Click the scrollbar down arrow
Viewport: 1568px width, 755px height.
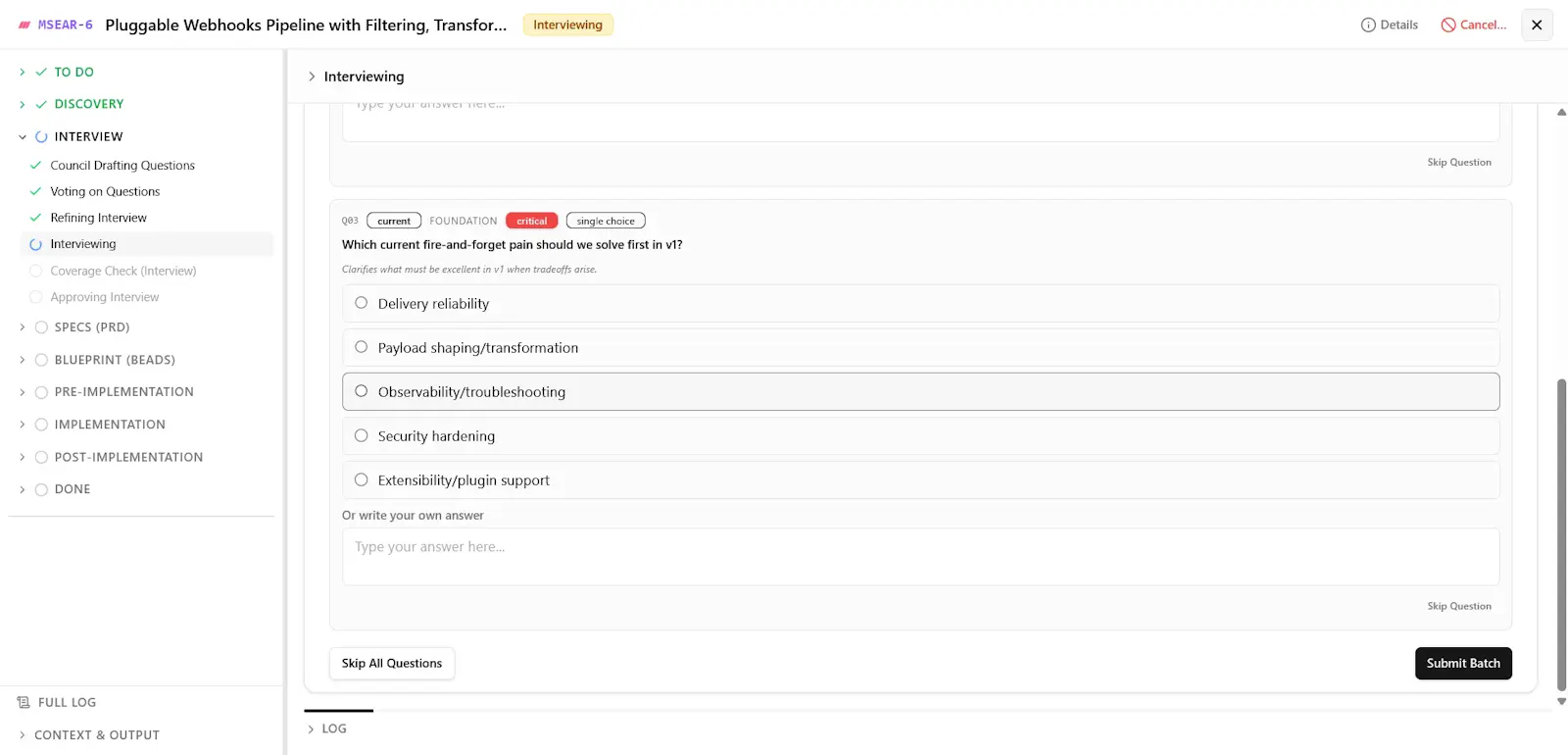point(1561,702)
